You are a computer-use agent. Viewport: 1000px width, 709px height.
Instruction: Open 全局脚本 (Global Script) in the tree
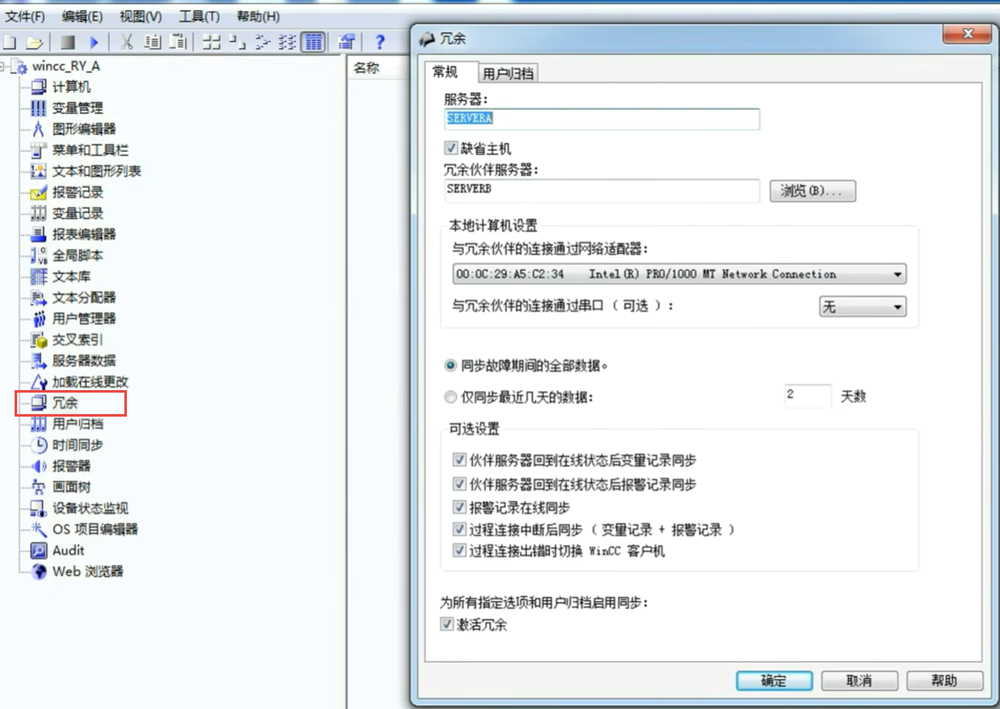point(77,255)
